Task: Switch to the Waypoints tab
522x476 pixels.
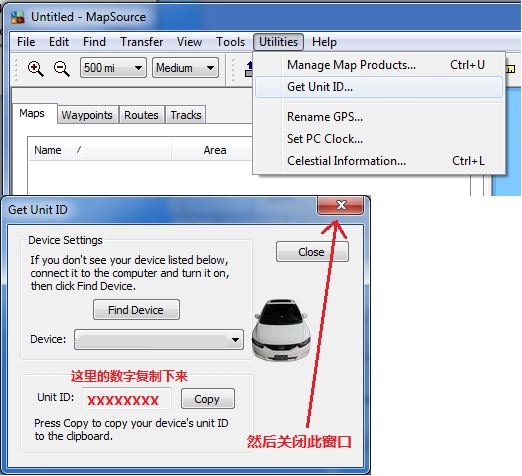Action: (87, 115)
